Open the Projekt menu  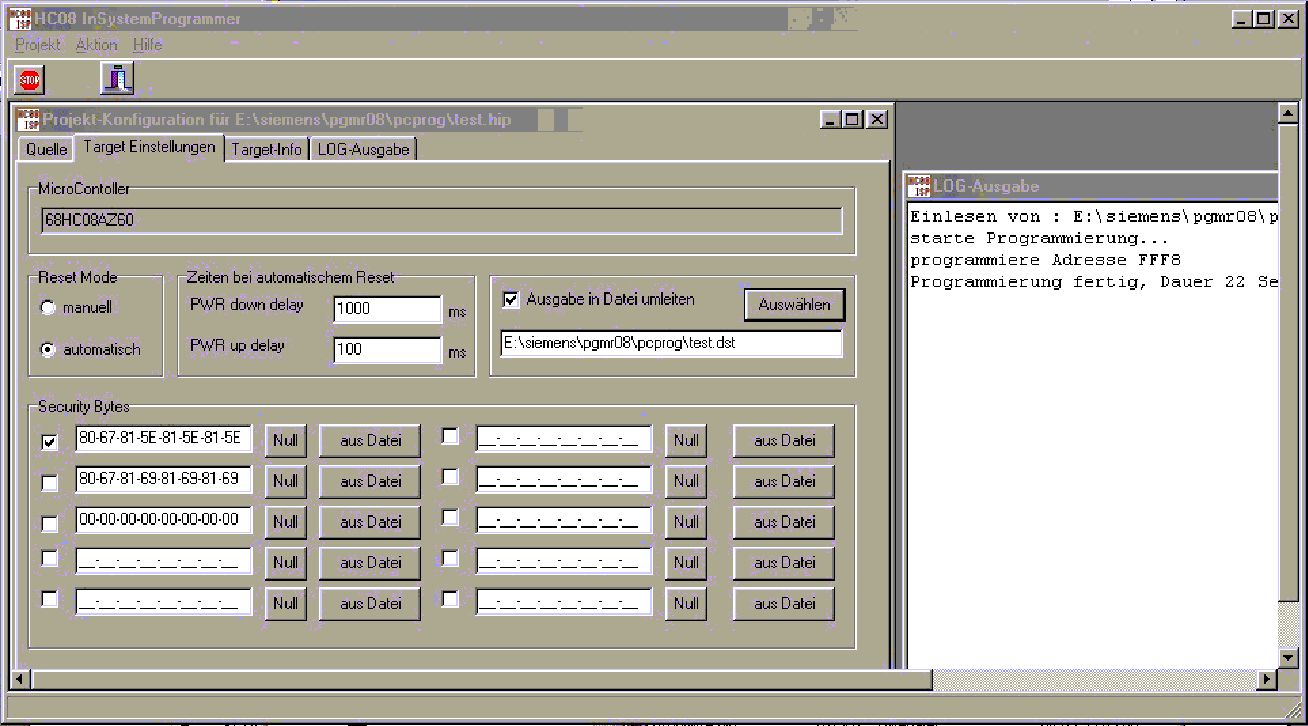tap(38, 45)
